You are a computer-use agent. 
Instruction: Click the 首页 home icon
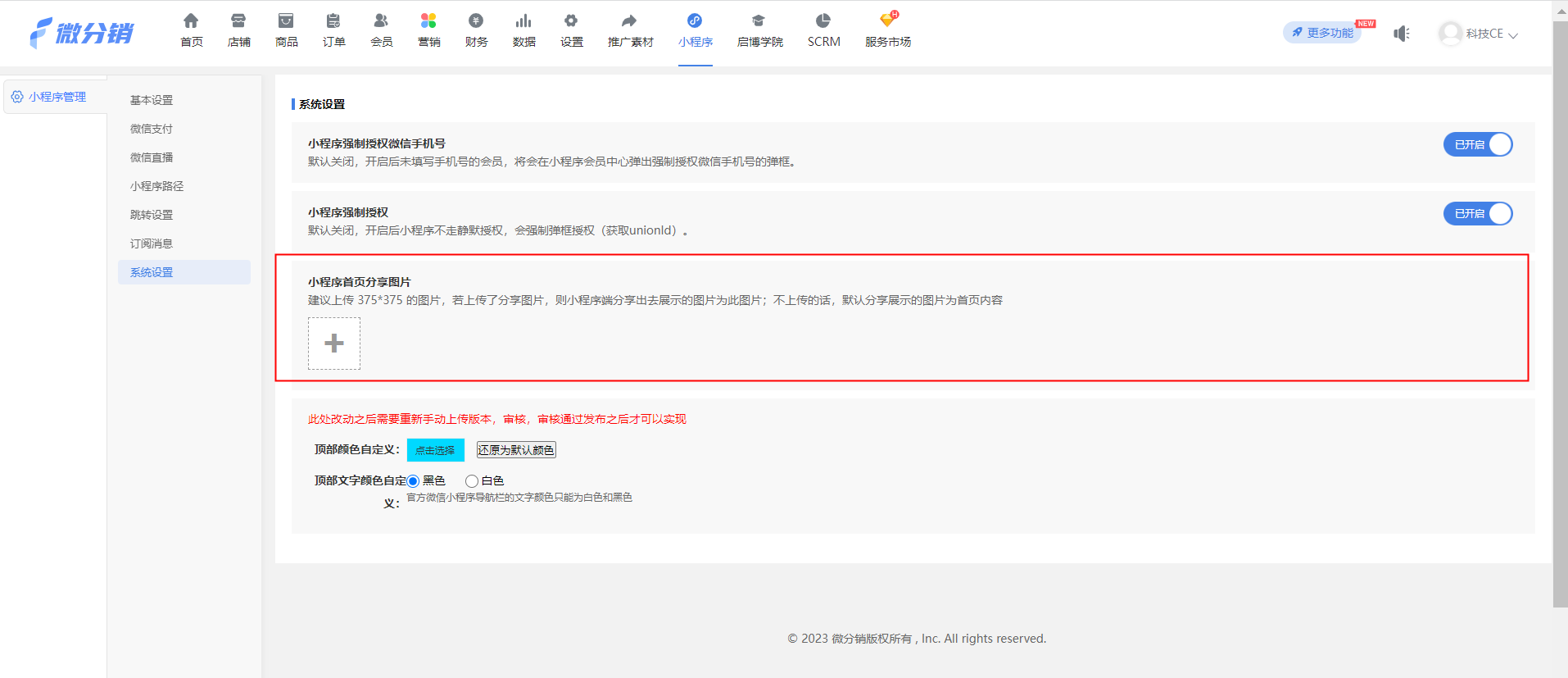pos(191,21)
